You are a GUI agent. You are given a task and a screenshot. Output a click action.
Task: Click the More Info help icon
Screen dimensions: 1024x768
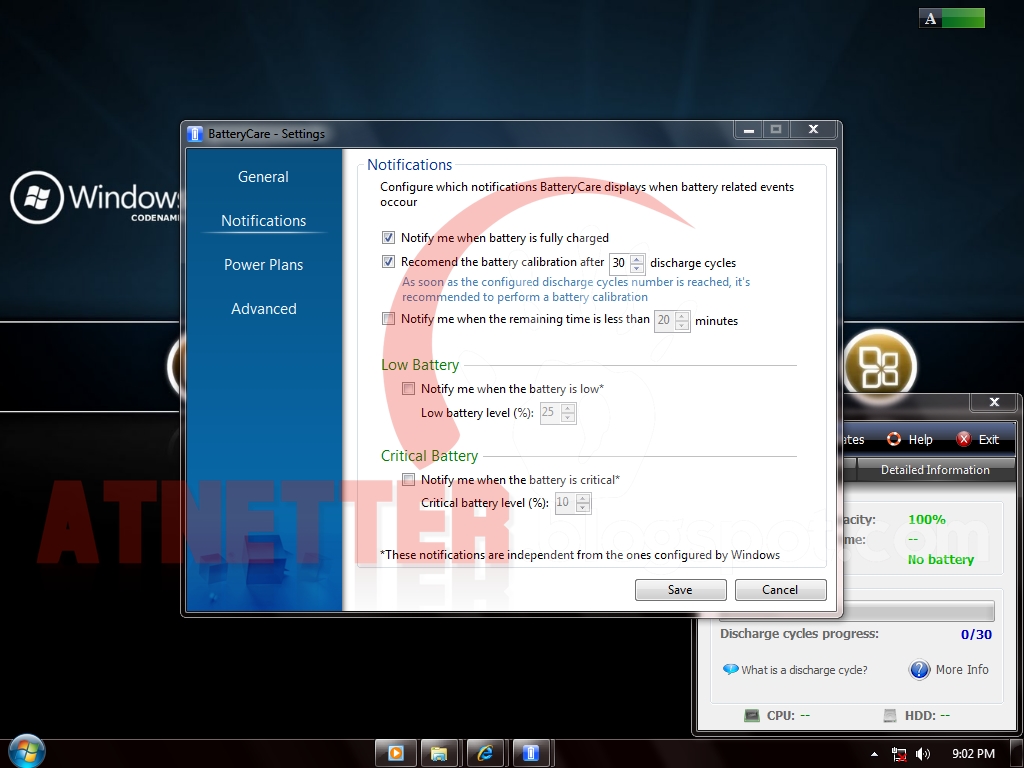tap(920, 669)
